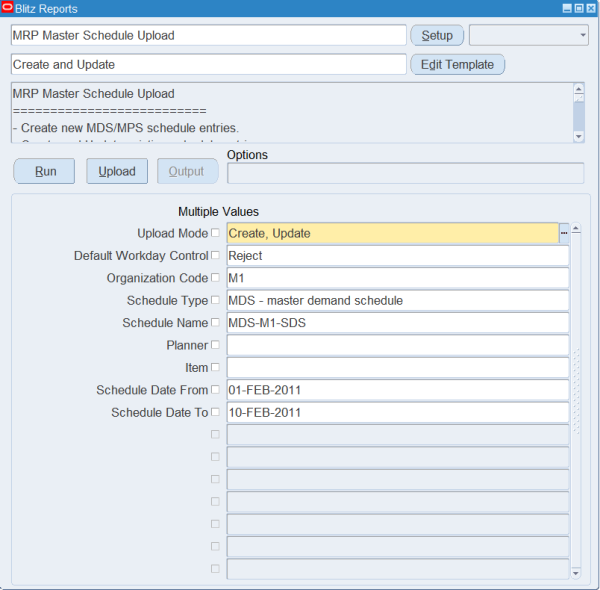Screen dimensions: 600x590
Task: Click the Upload Mode field Create, Update
Action: [393, 233]
